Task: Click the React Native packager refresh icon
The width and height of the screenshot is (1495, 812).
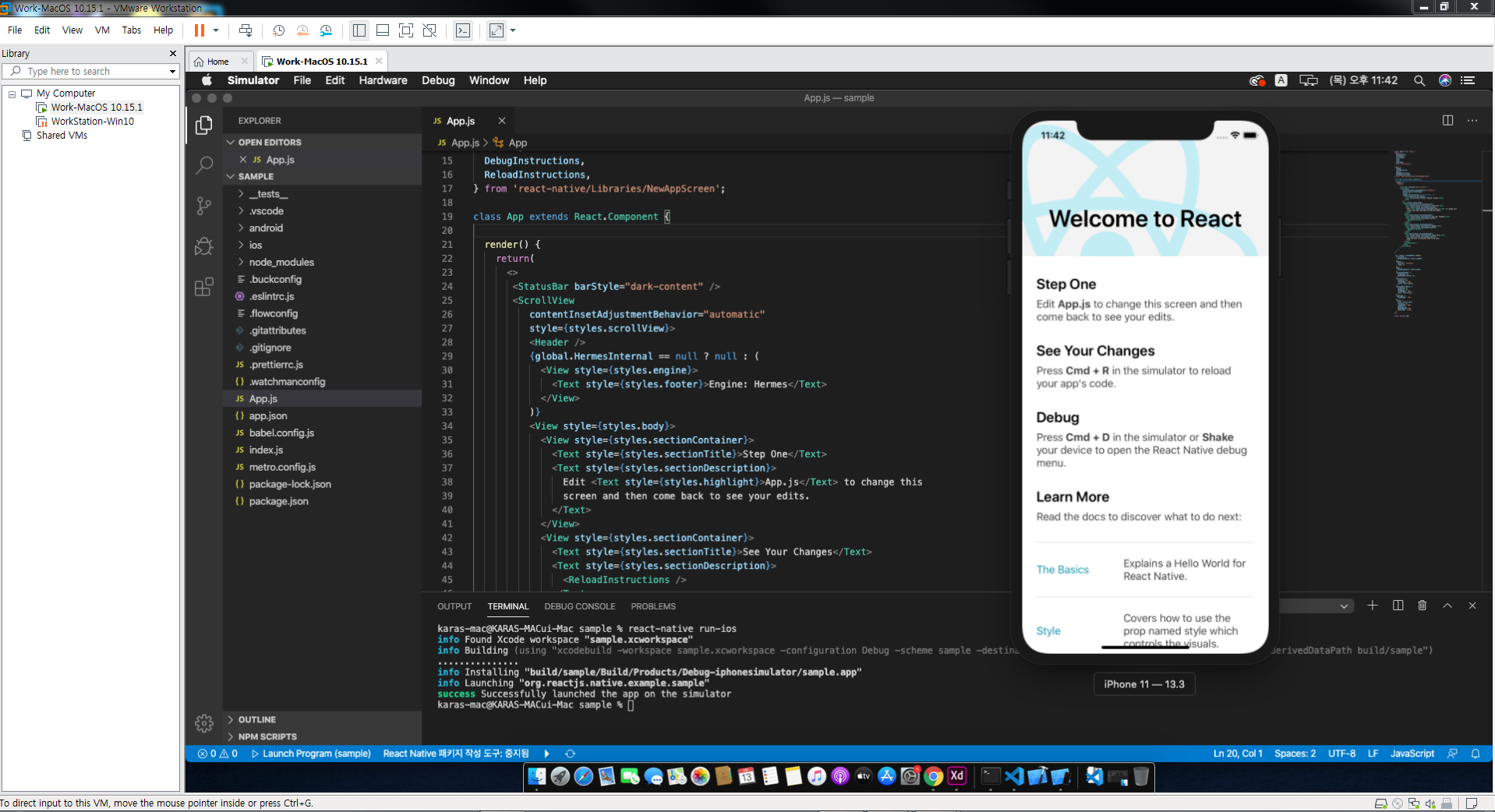Action: [570, 754]
